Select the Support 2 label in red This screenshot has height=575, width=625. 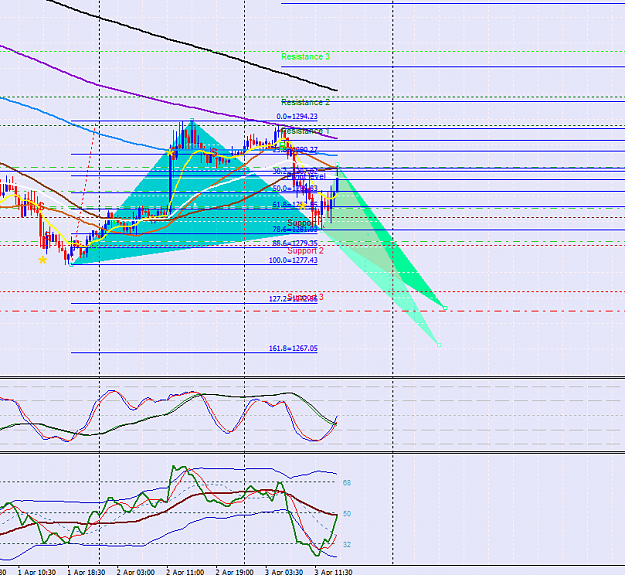[305, 251]
